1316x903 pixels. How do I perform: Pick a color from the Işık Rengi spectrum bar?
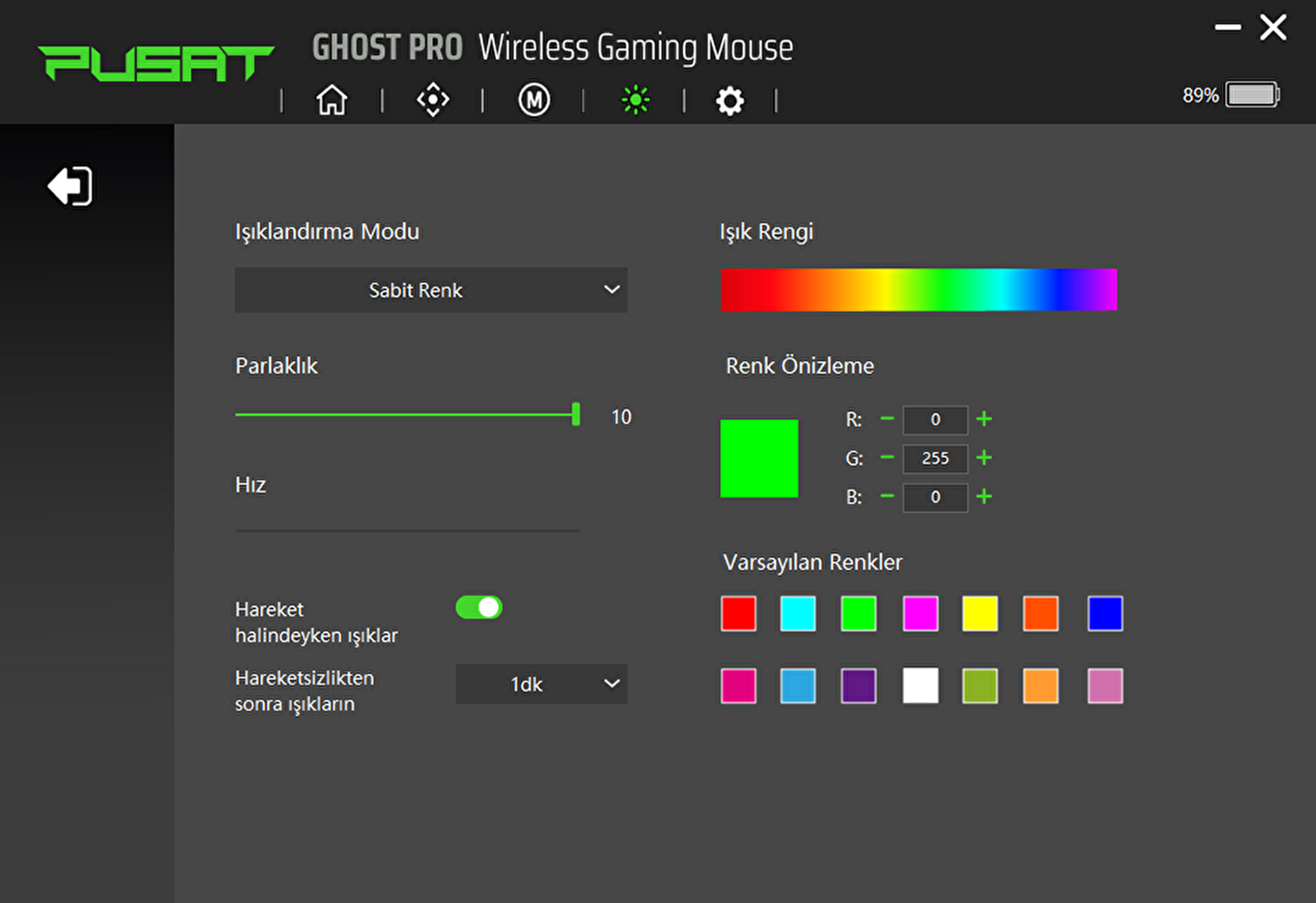[x=918, y=289]
